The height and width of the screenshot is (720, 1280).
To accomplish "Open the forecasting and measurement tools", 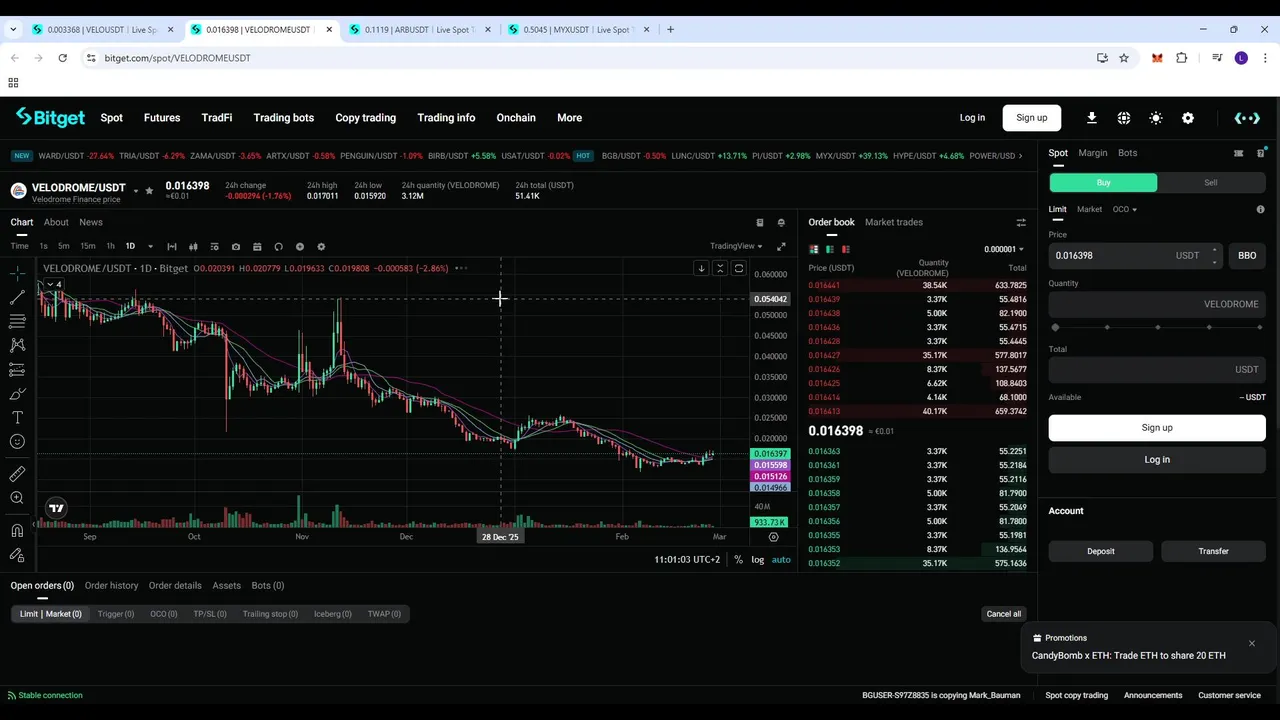I will coord(17,370).
